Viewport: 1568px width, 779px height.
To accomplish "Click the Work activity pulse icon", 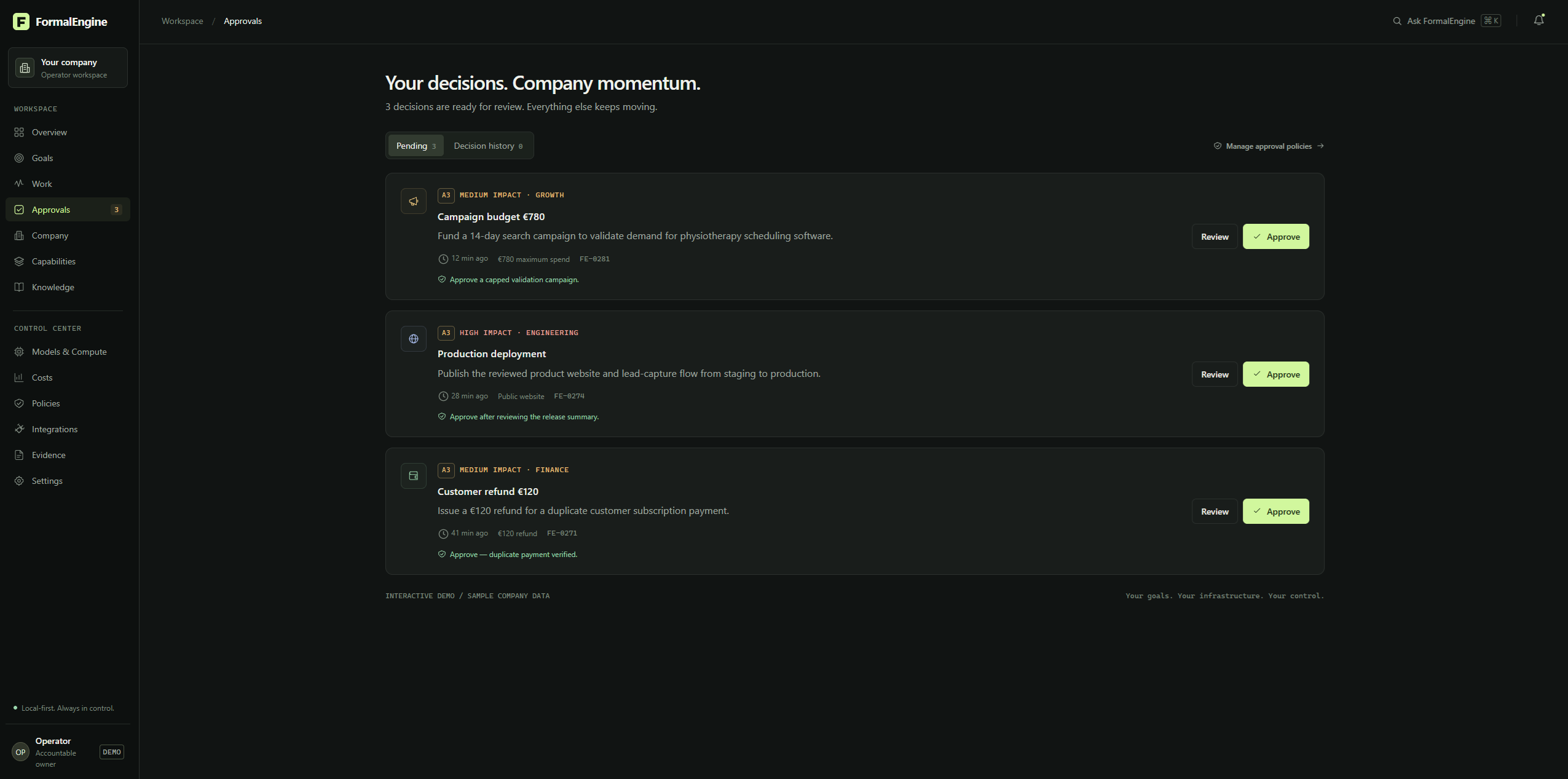I will [19, 184].
